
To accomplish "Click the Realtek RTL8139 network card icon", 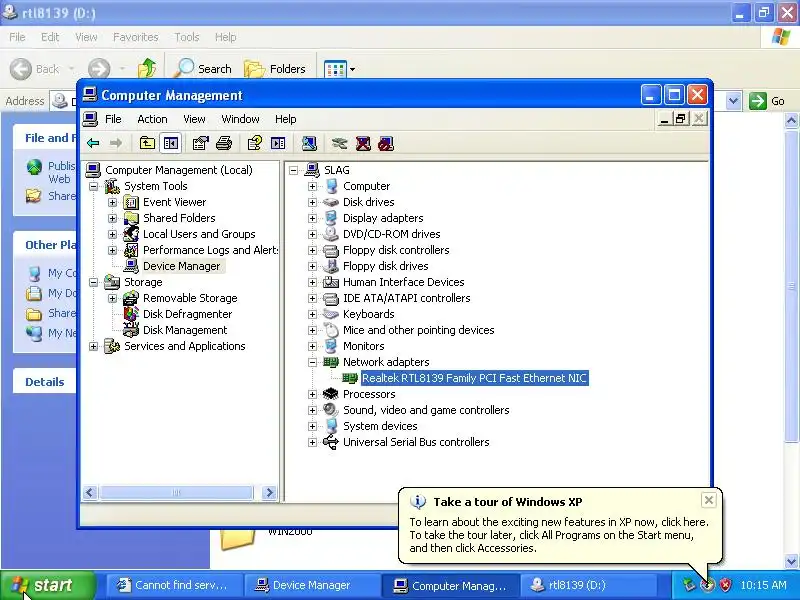I will pyautogui.click(x=349, y=378).
